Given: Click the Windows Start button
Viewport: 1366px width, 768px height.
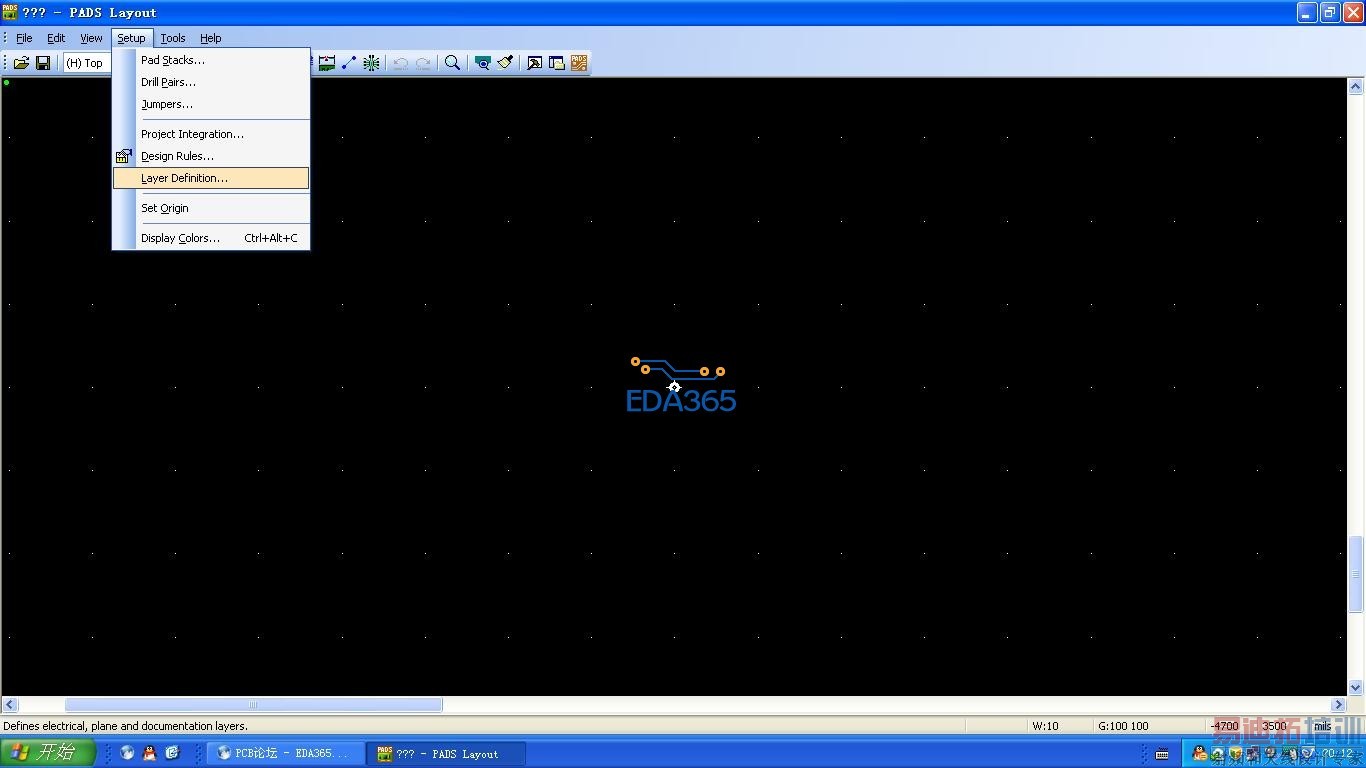Looking at the screenshot, I should (x=48, y=753).
